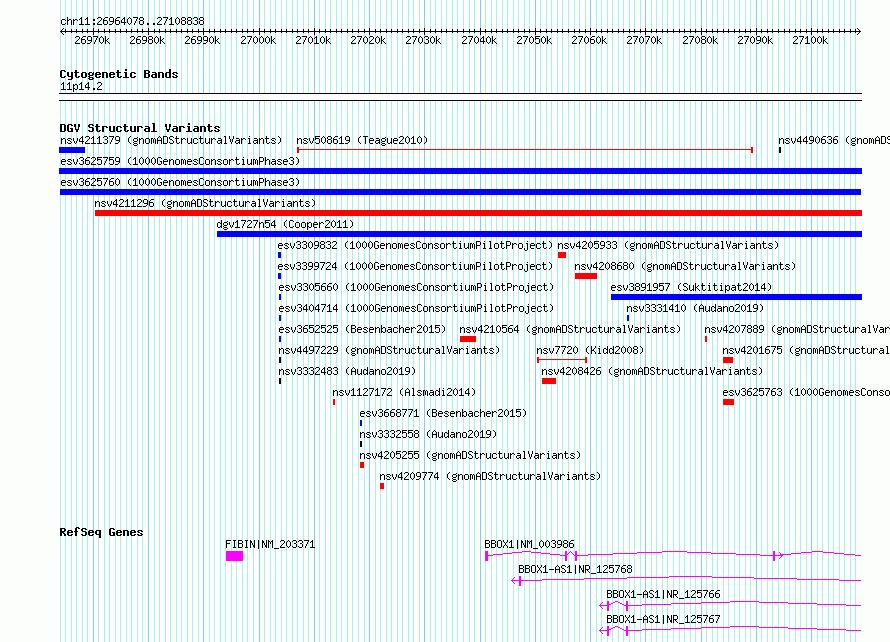
Task: Click esv3668771 (Besenbacher2015) label
Action: [443, 413]
